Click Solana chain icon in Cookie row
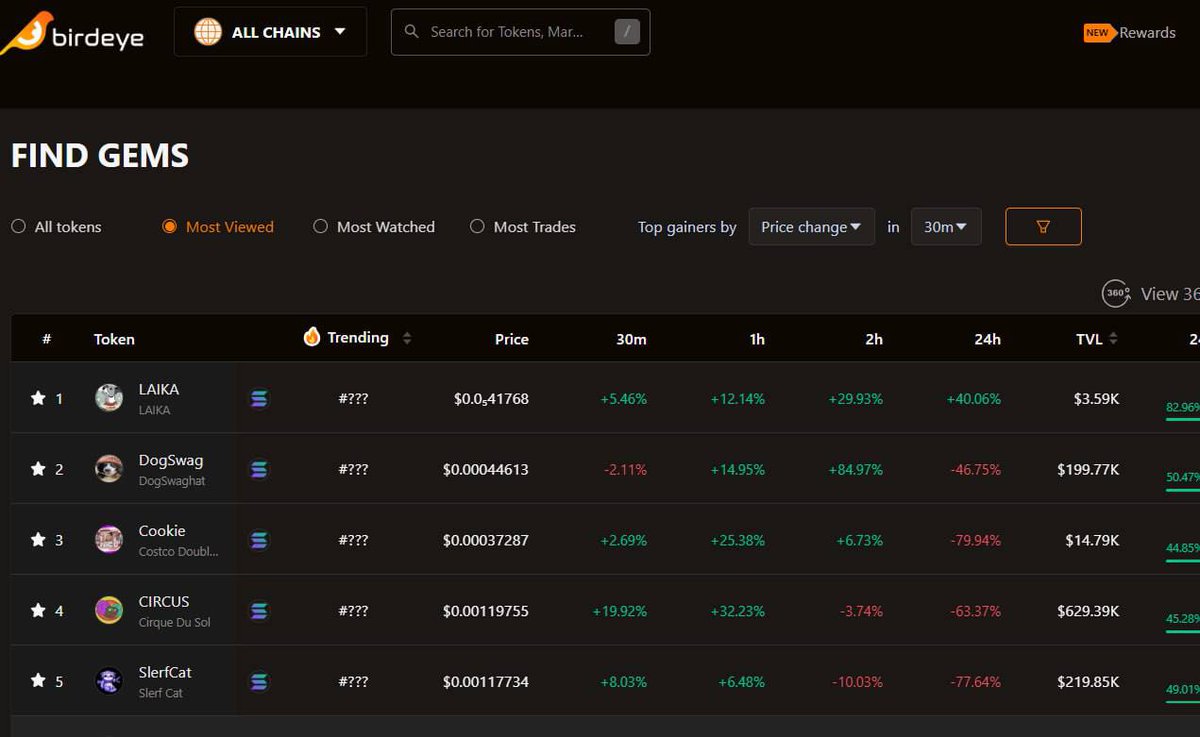This screenshot has height=737, width=1200. click(259, 540)
